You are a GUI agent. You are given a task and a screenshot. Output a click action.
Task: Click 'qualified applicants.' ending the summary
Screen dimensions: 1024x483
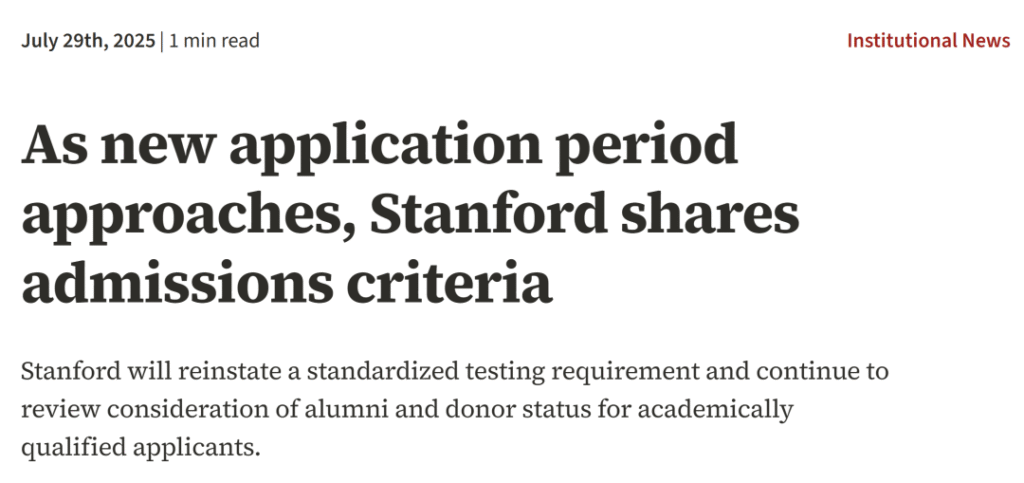(140, 445)
